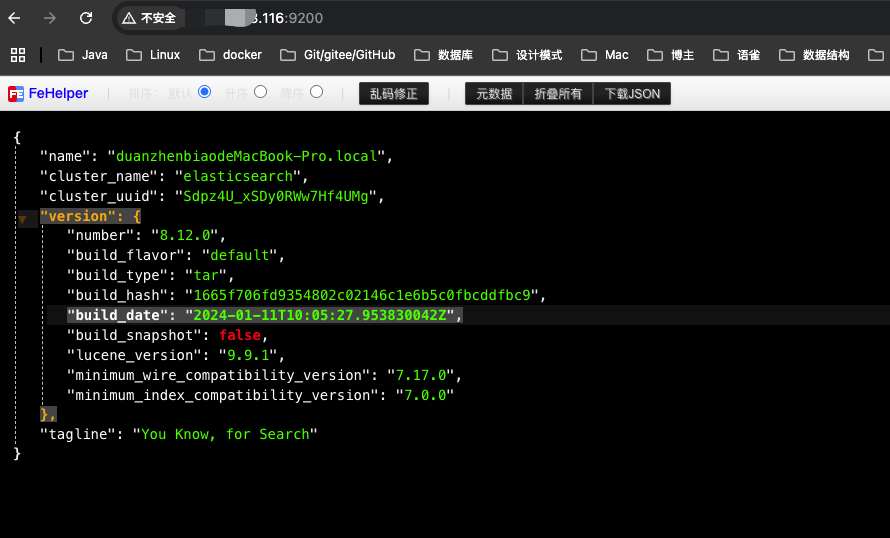Image resolution: width=890 pixels, height=538 pixels.
Task: Collapse the version object triangle
Action: 22,219
